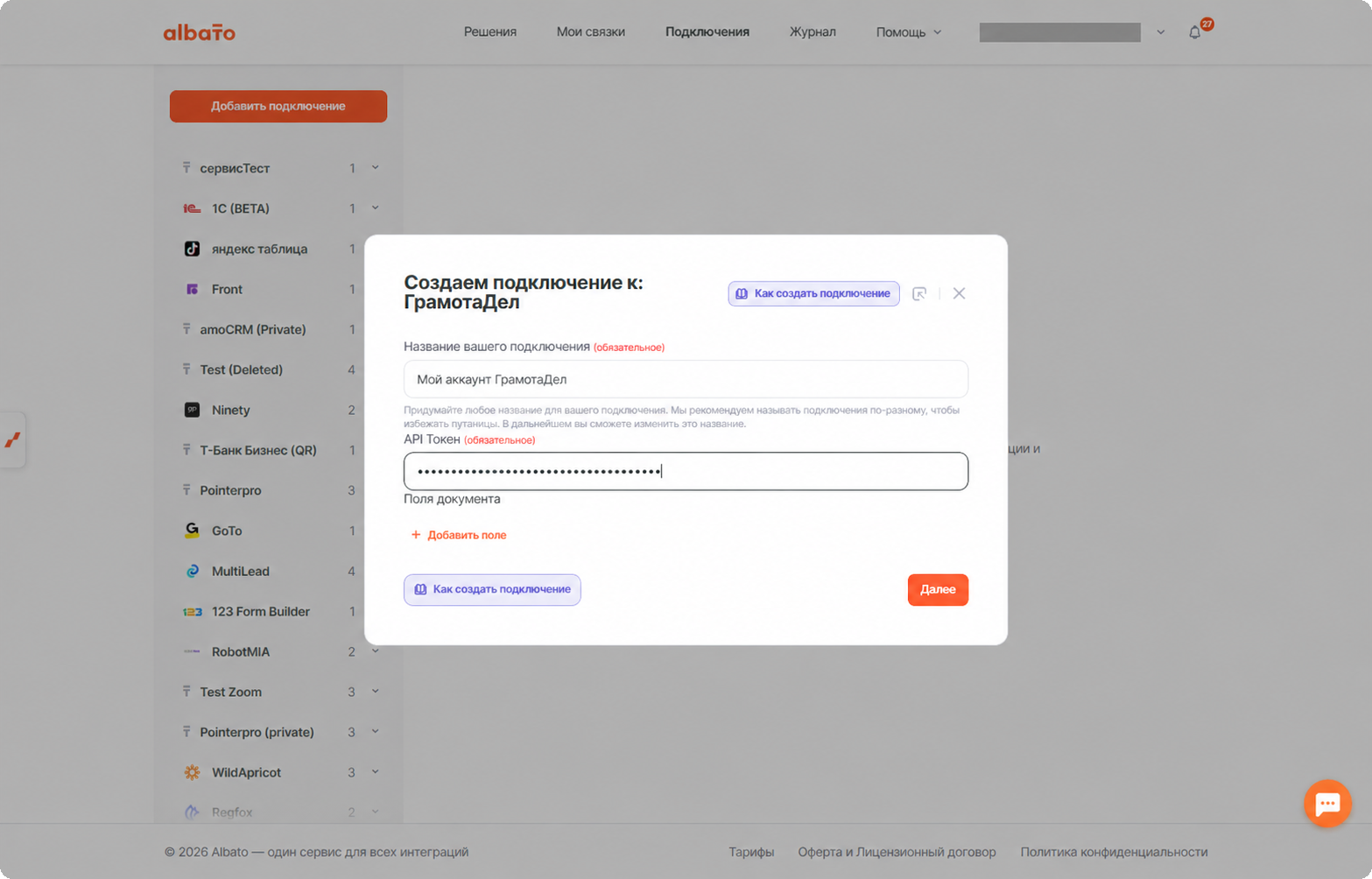Click the MultiLead service icon
Image resolution: width=1372 pixels, height=879 pixels.
pyautogui.click(x=192, y=571)
